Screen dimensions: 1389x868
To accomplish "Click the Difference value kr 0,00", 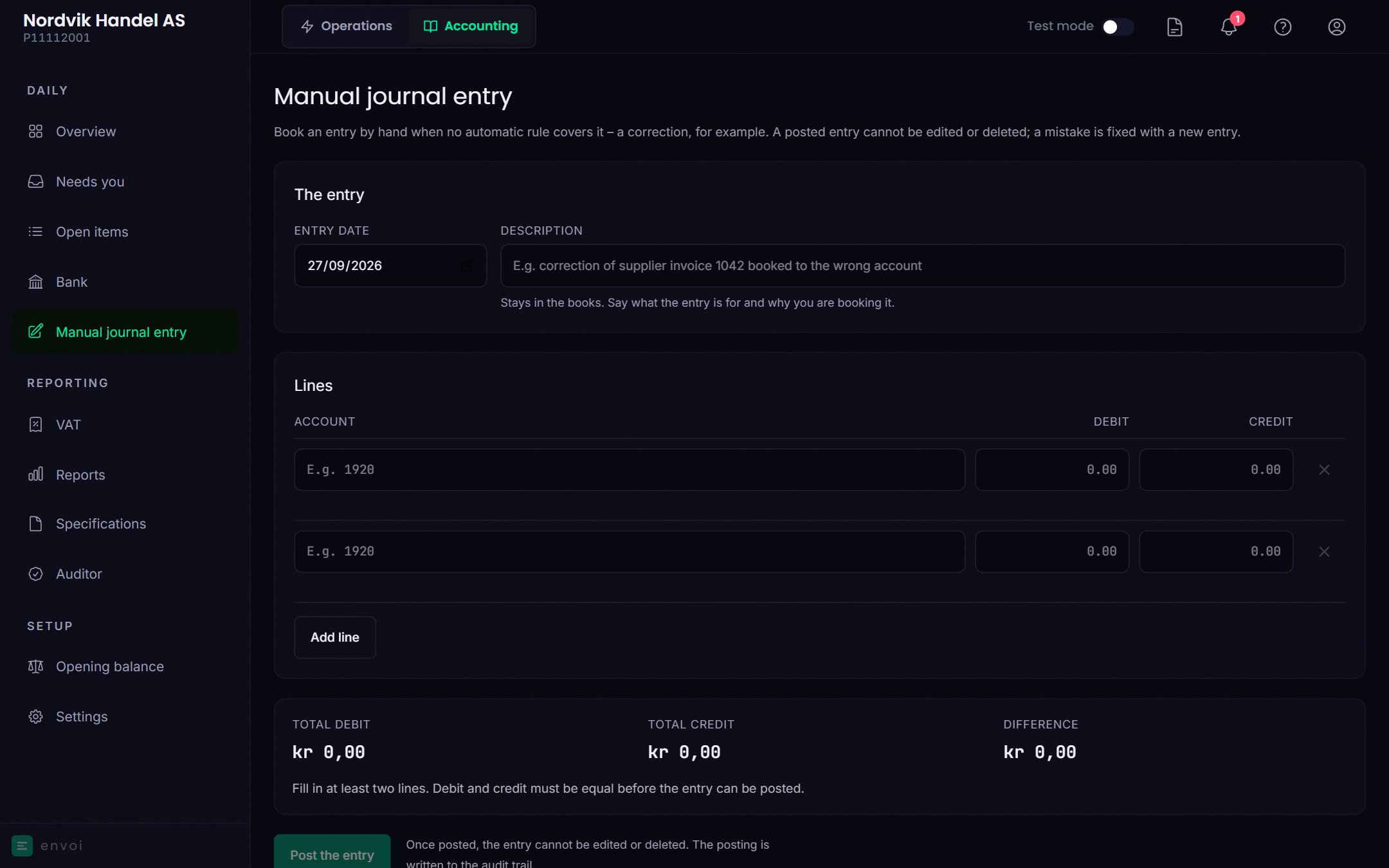I will coord(1040,752).
